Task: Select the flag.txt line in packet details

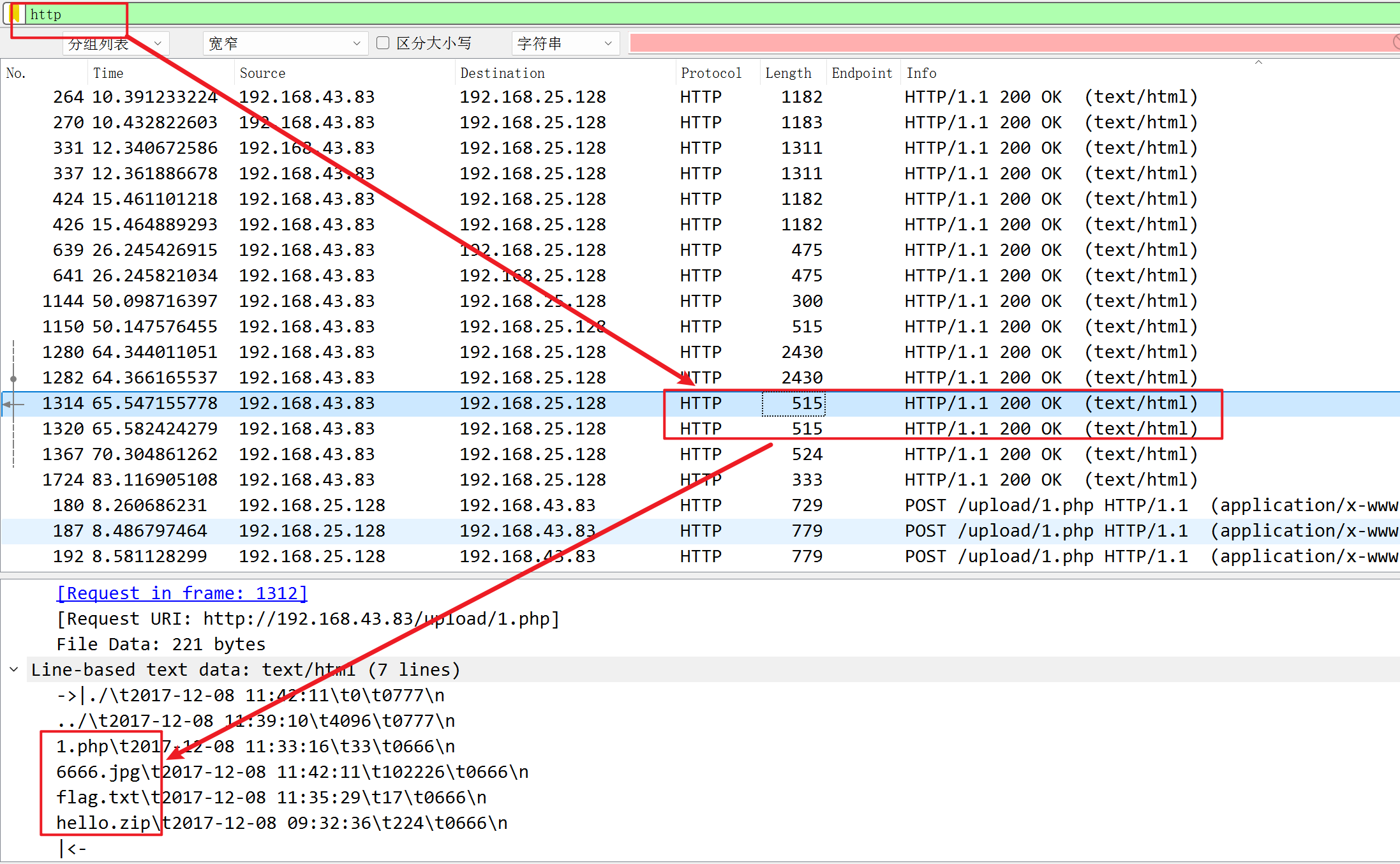Action: point(271,798)
